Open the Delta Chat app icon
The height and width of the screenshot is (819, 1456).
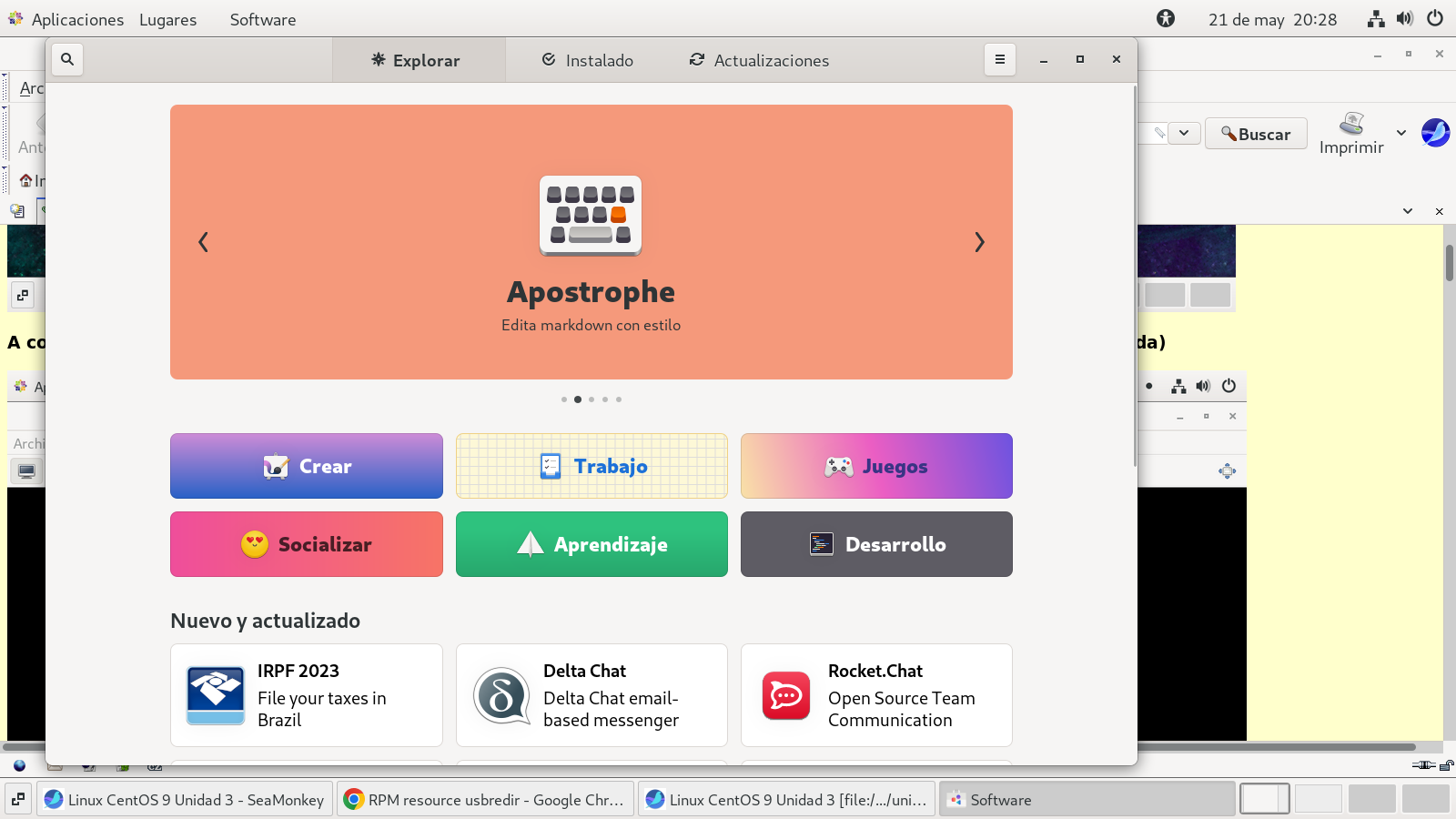click(501, 695)
